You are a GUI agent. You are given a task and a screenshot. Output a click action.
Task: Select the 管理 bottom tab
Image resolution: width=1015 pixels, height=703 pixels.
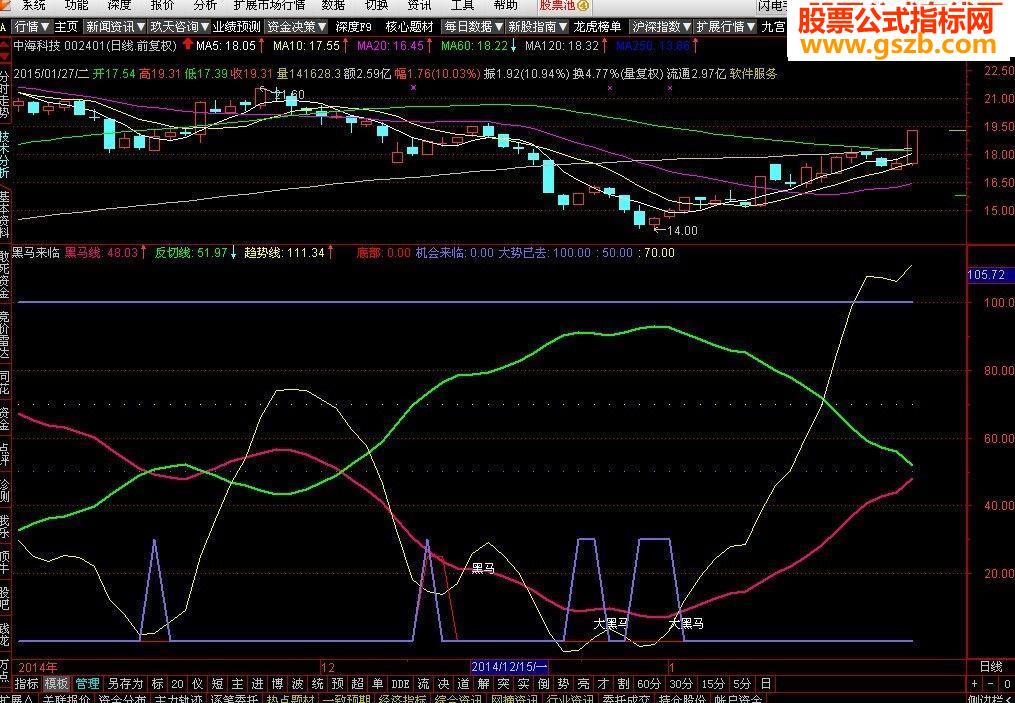(x=87, y=684)
